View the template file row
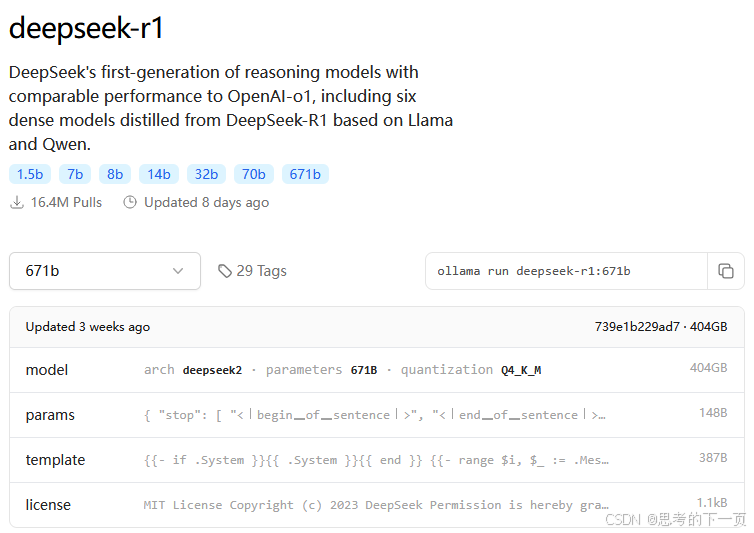Image resolution: width=754 pixels, height=533 pixels. point(377,460)
